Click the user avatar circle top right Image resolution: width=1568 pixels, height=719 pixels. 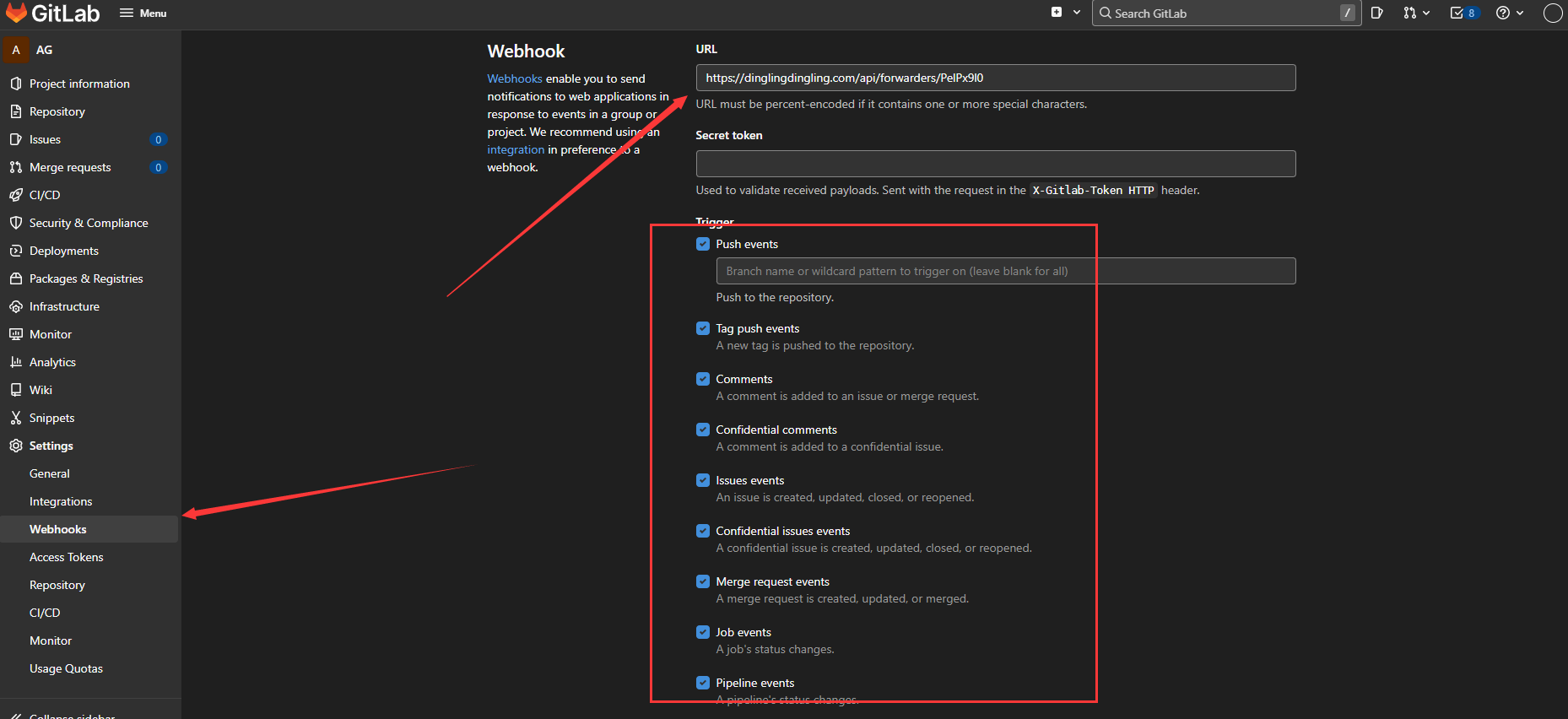(1553, 13)
